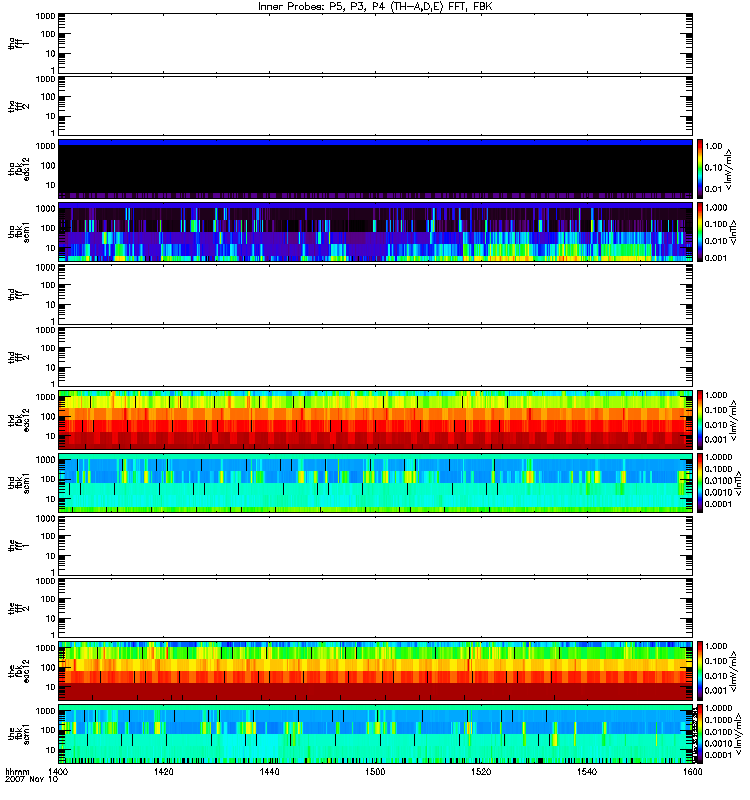Click the "<|nT|>" unit label of thd scm1 colorbar

point(738,483)
